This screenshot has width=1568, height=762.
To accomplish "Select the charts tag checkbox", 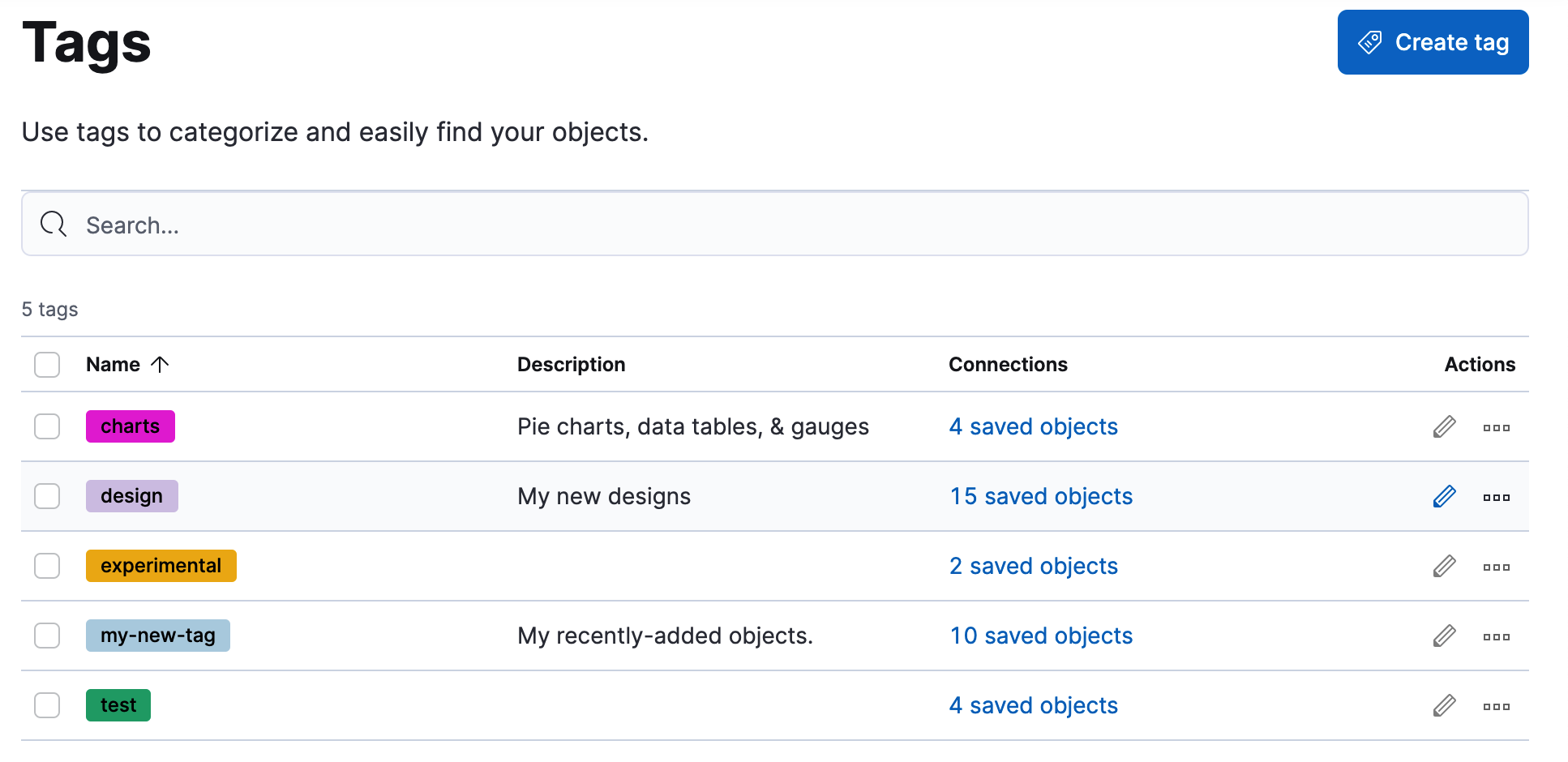I will click(47, 426).
